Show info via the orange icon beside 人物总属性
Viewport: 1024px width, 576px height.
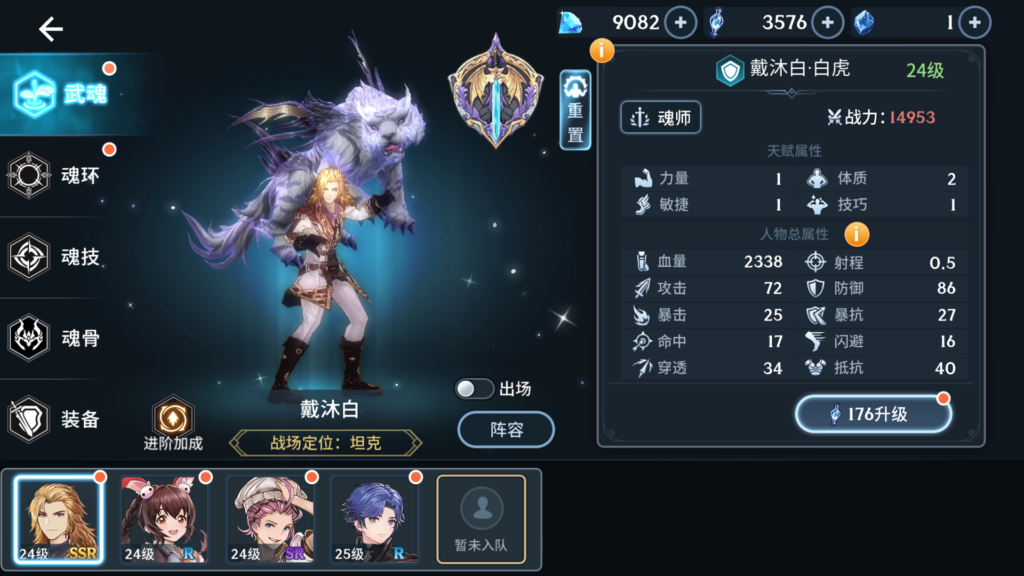click(x=857, y=234)
